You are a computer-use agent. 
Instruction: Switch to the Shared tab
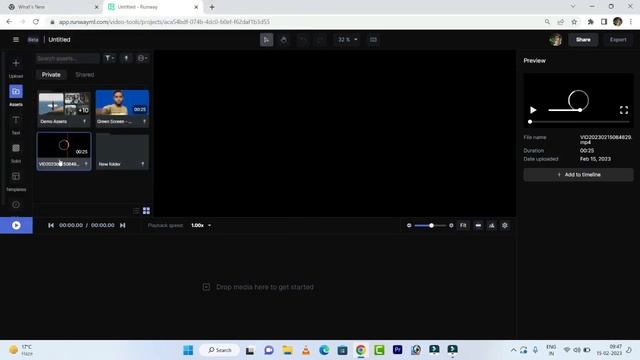85,75
